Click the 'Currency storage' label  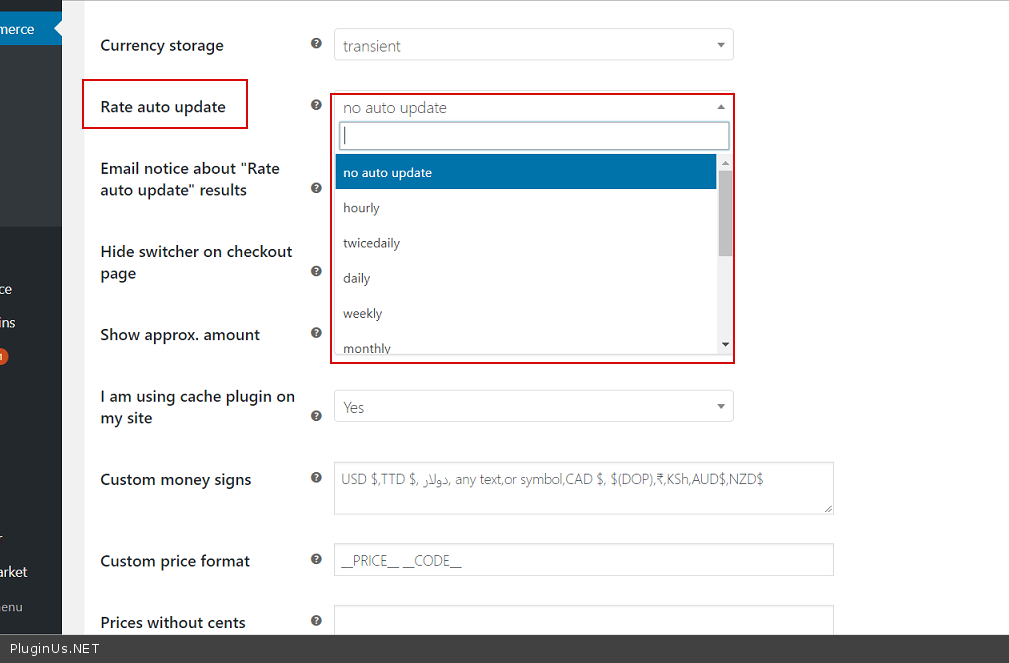click(162, 46)
